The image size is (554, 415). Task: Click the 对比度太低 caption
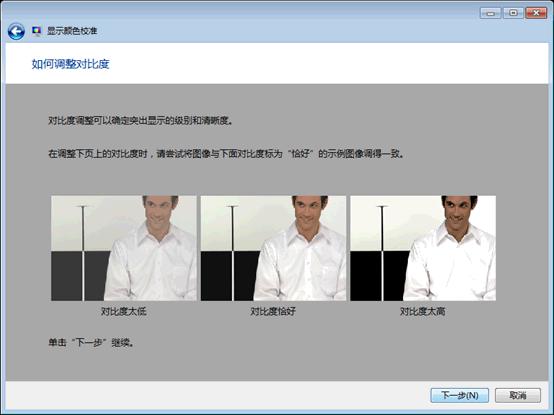point(124,311)
